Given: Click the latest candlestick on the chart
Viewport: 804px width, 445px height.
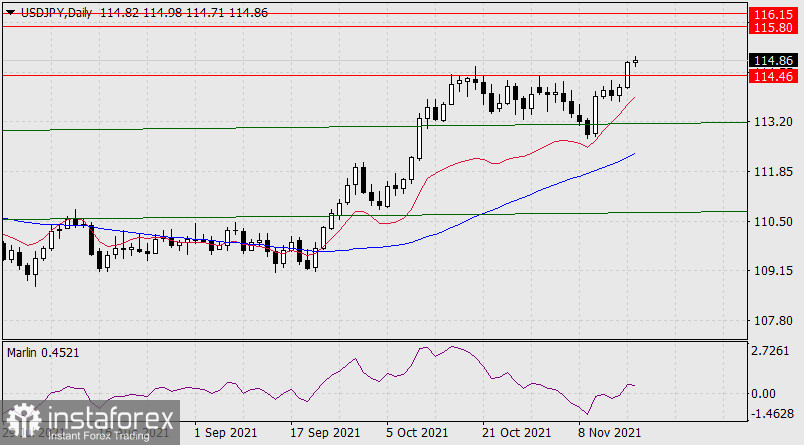Looking at the screenshot, I should 636,60.
